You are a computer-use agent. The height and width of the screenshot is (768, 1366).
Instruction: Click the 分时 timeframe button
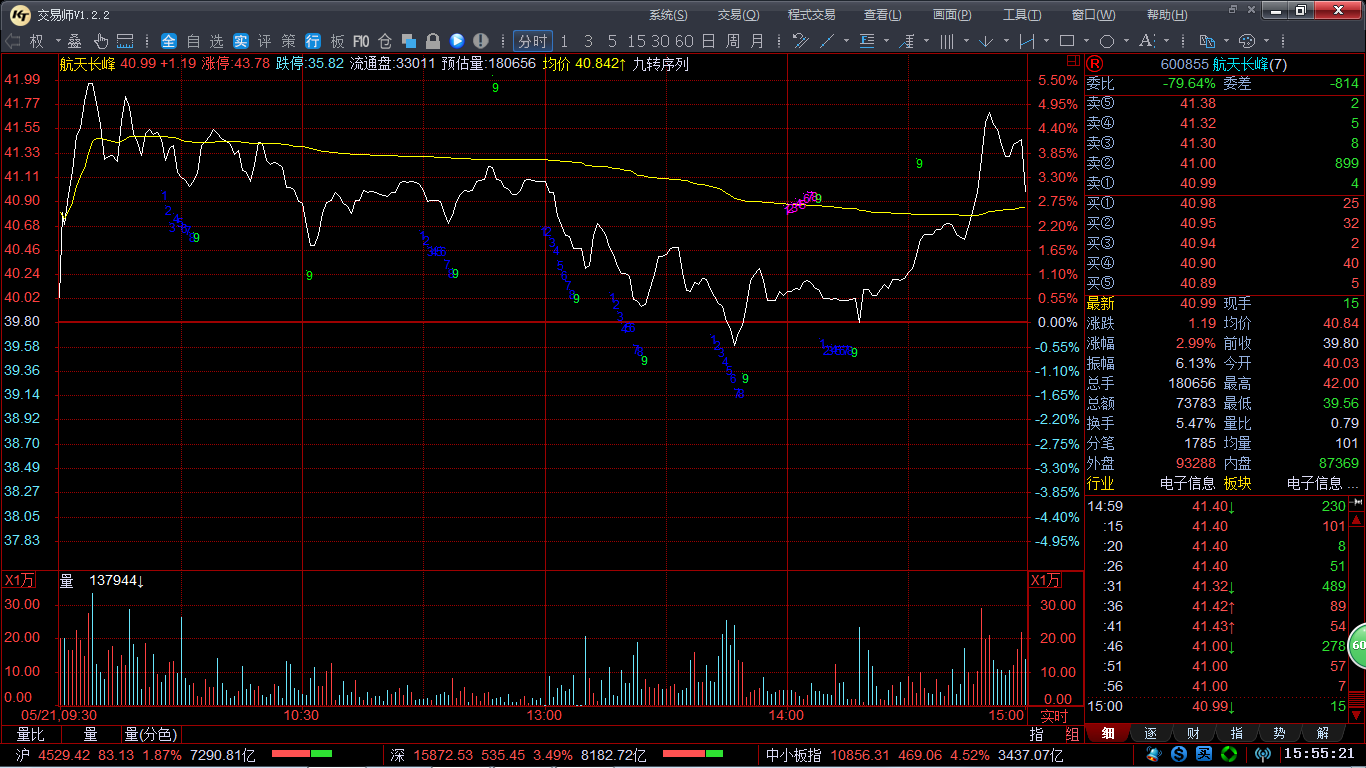point(532,41)
